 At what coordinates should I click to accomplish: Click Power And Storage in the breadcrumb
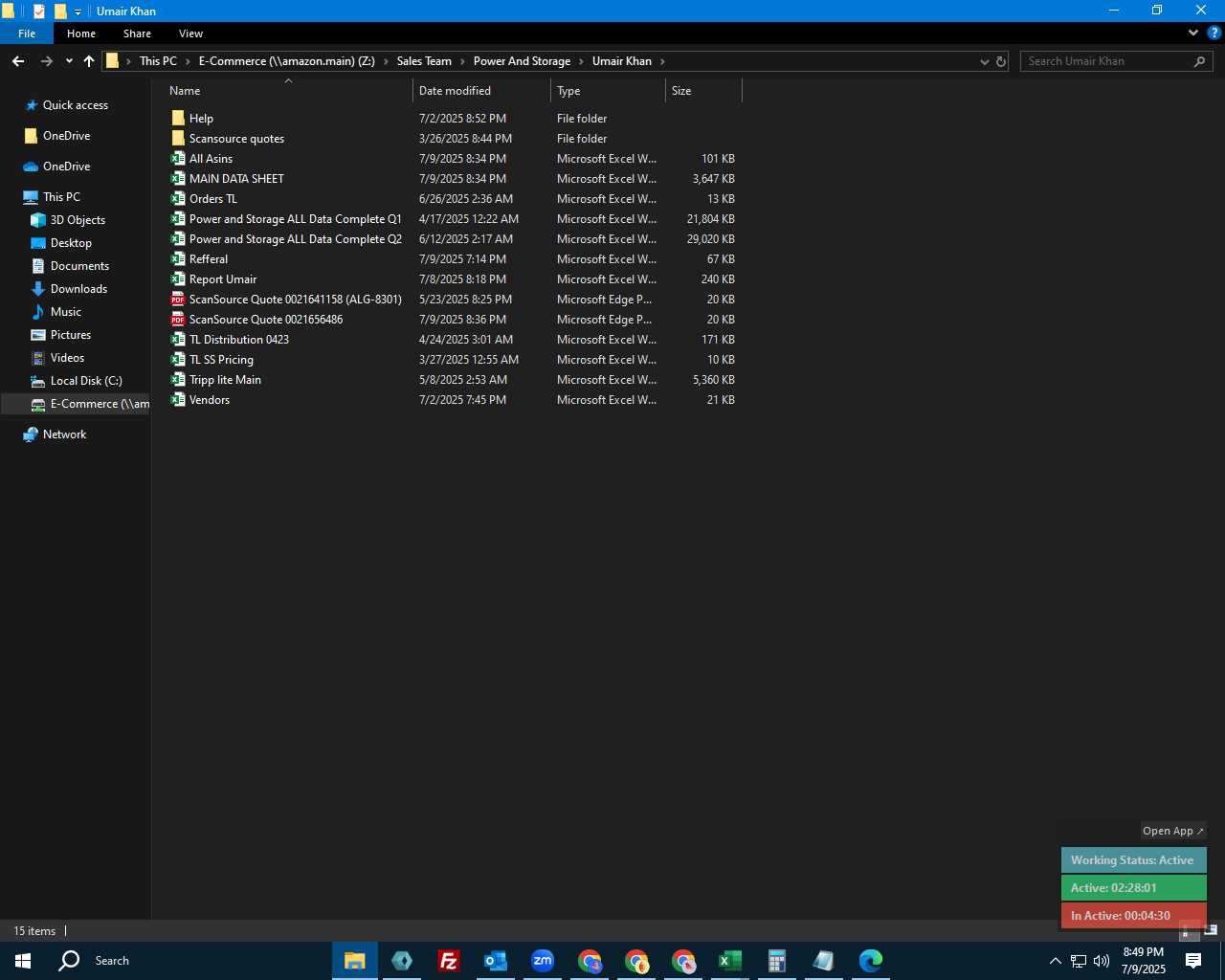click(x=522, y=61)
